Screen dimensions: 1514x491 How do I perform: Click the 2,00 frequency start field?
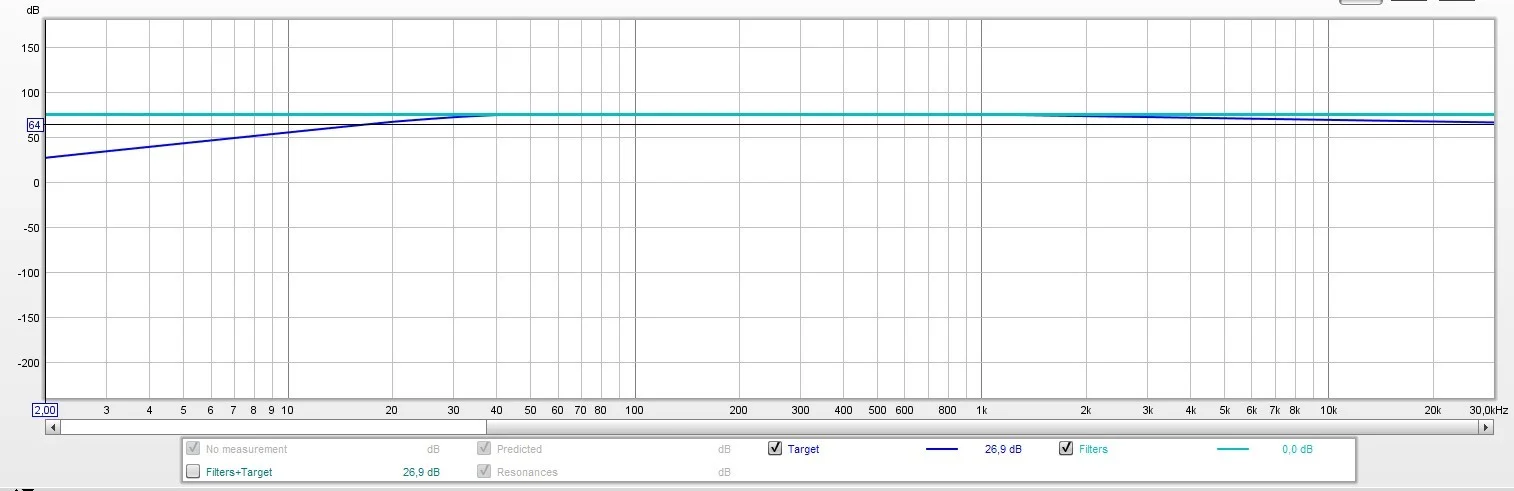pos(44,410)
